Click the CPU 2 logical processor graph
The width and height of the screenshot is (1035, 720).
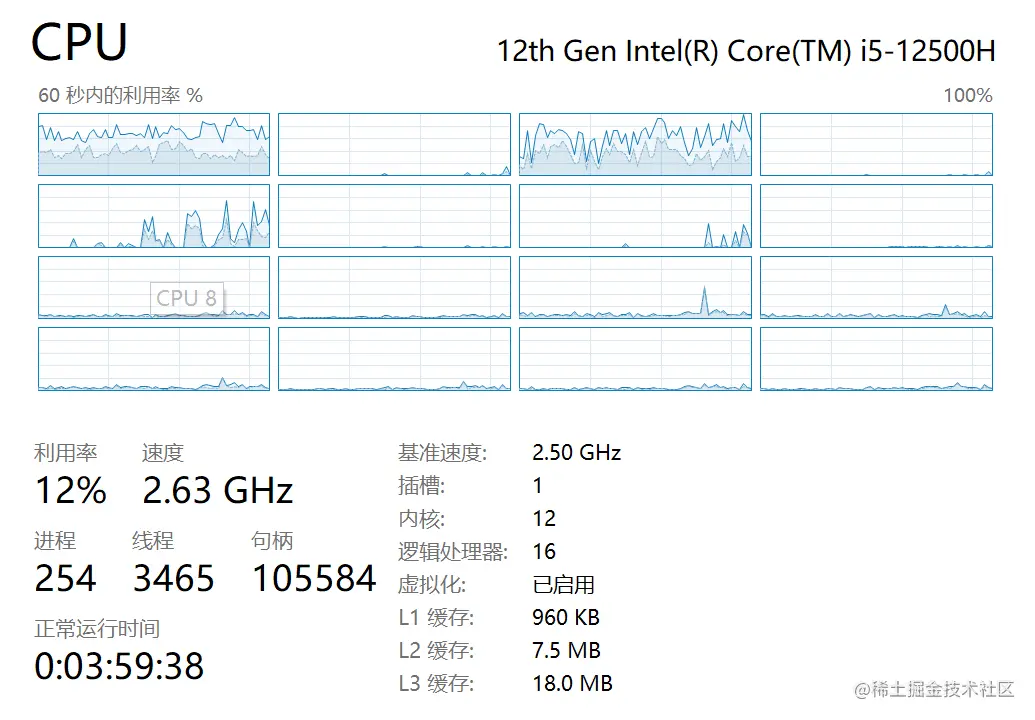(x=635, y=144)
